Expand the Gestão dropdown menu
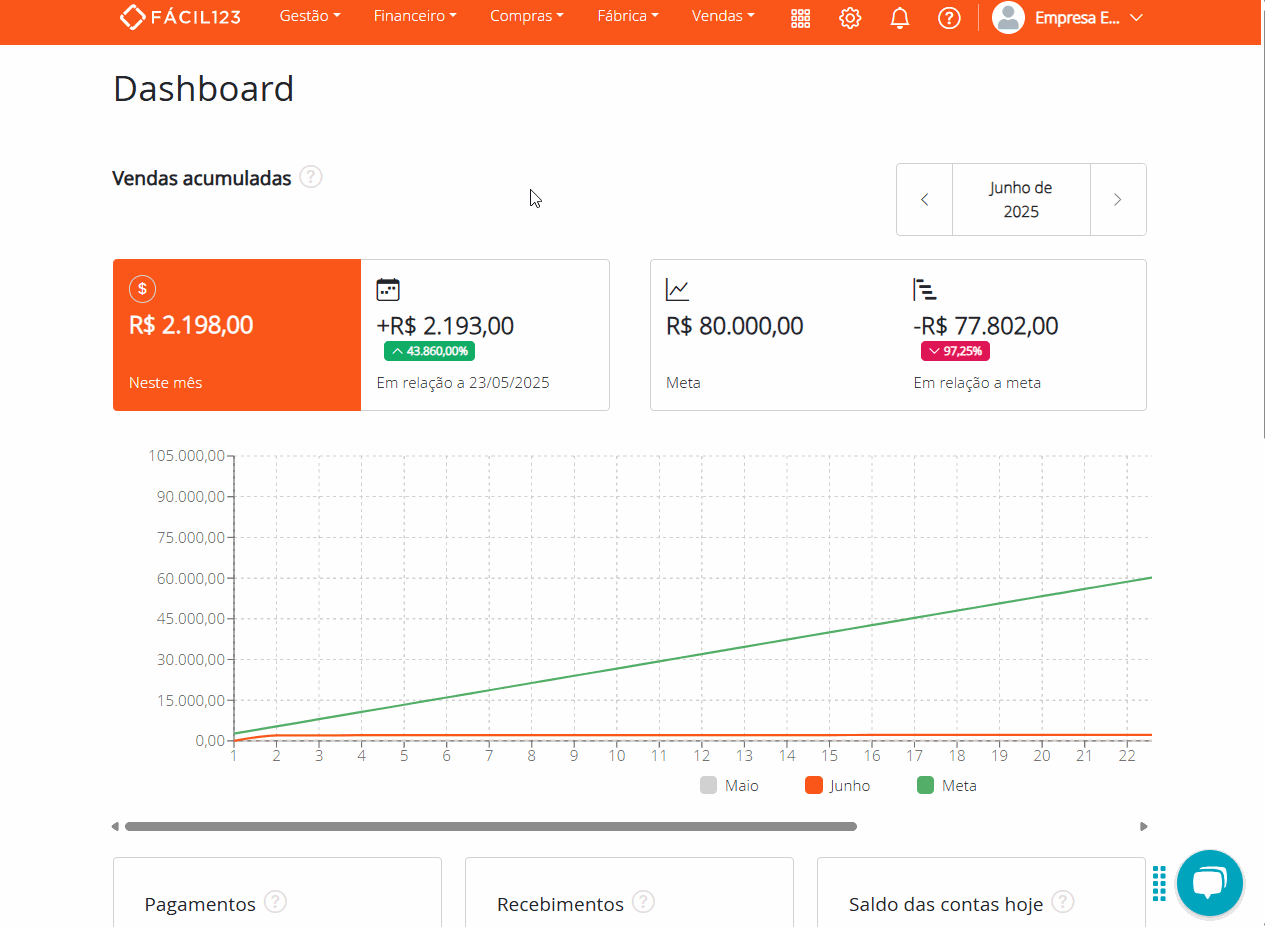This screenshot has height=927, width=1265. [x=310, y=16]
